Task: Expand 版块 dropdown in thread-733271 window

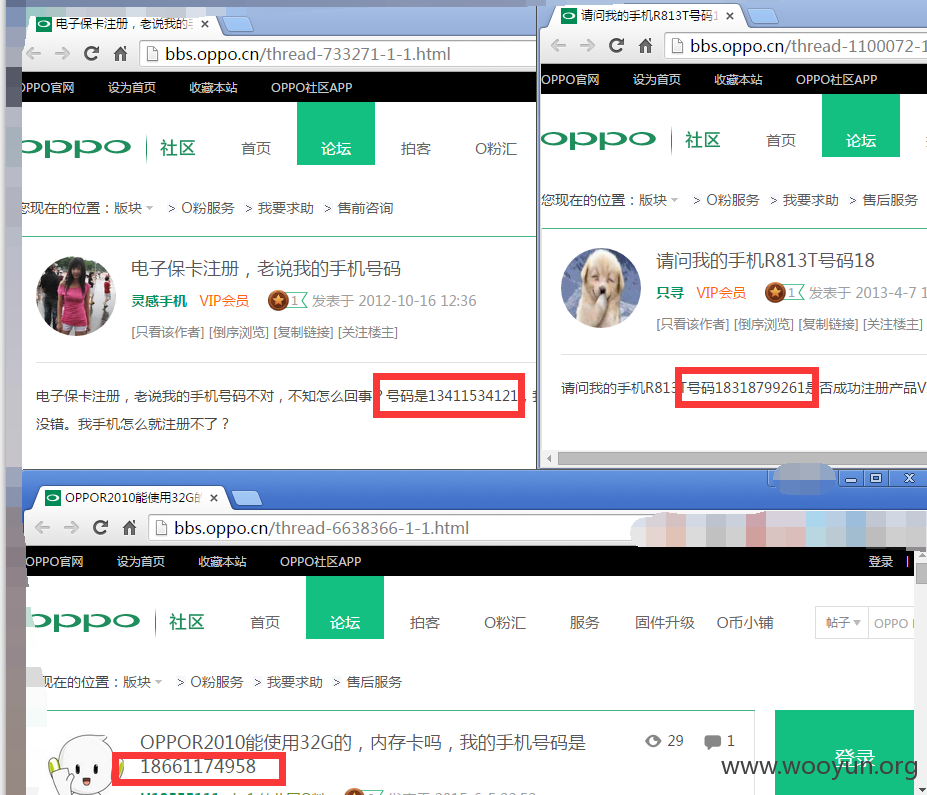Action: coord(134,208)
